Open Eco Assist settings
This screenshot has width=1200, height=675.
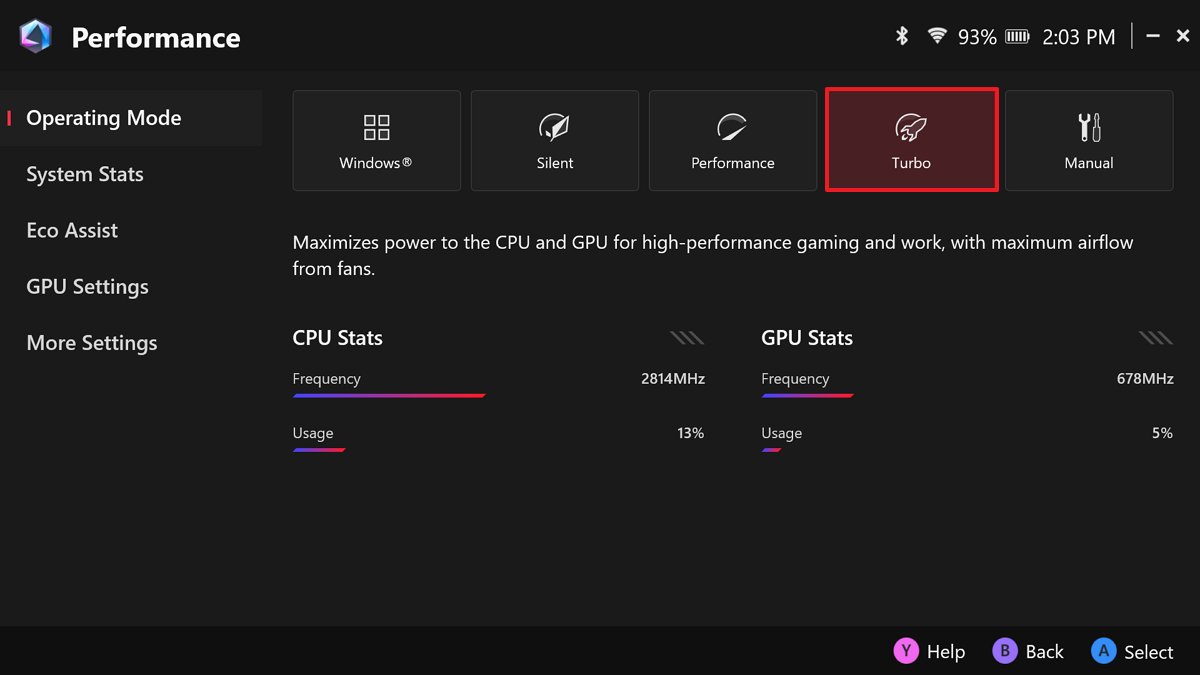pyautogui.click(x=72, y=230)
